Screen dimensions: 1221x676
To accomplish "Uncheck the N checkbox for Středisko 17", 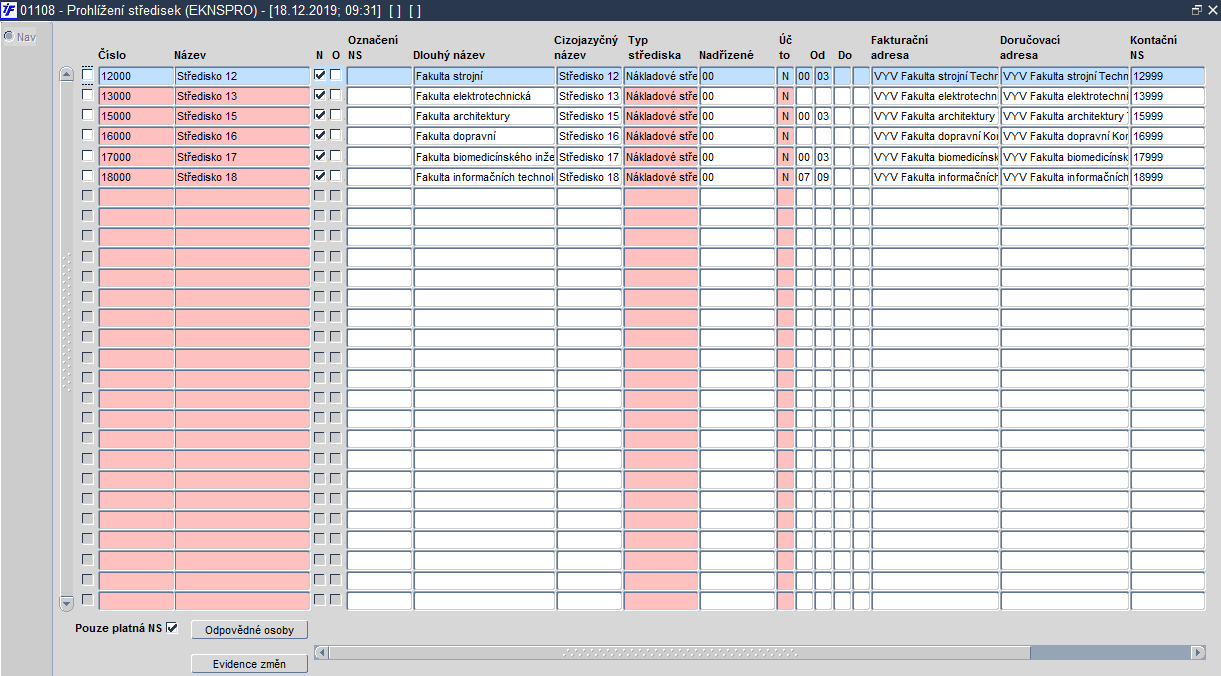I will pos(320,156).
